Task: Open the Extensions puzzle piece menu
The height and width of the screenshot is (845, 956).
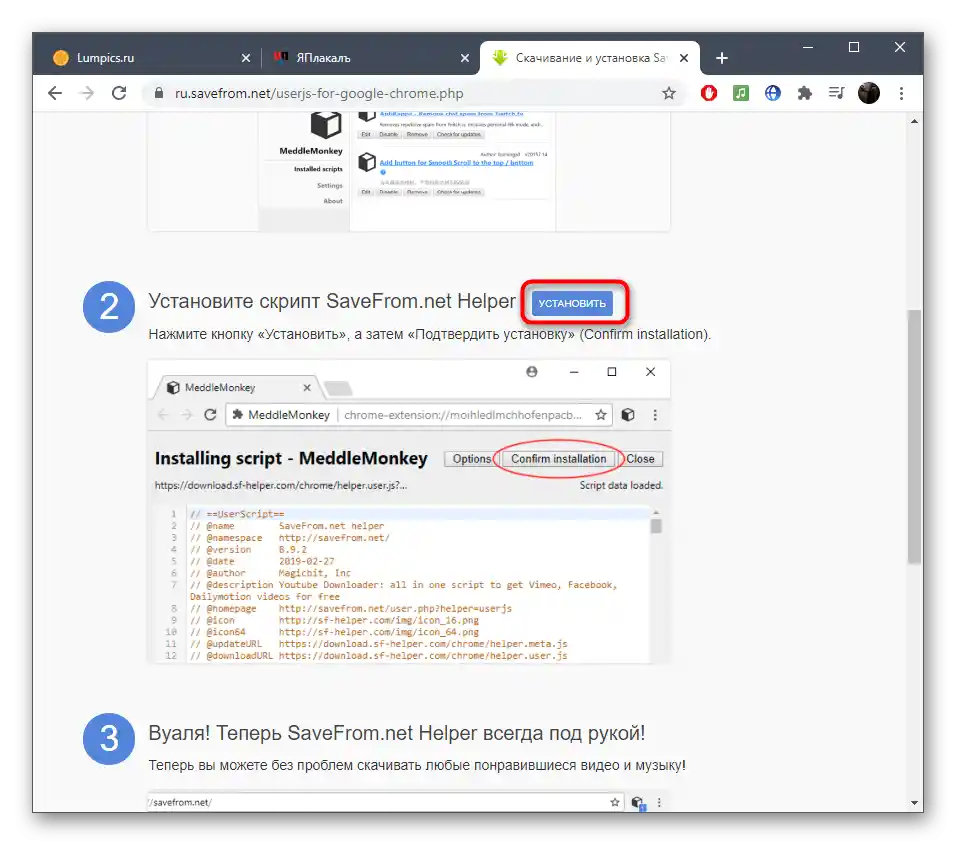Action: tap(805, 93)
